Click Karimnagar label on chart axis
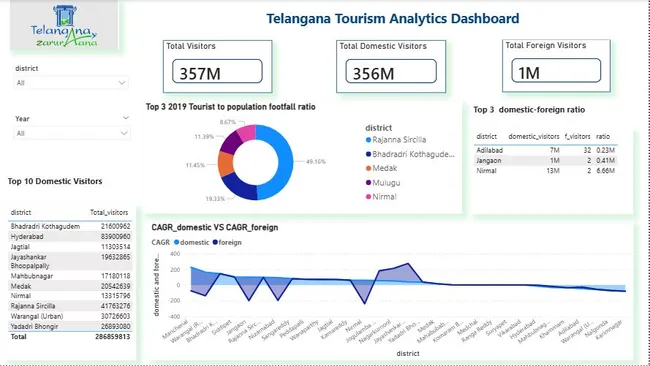Screen dimensions: 650x366 pyautogui.click(x=609, y=330)
